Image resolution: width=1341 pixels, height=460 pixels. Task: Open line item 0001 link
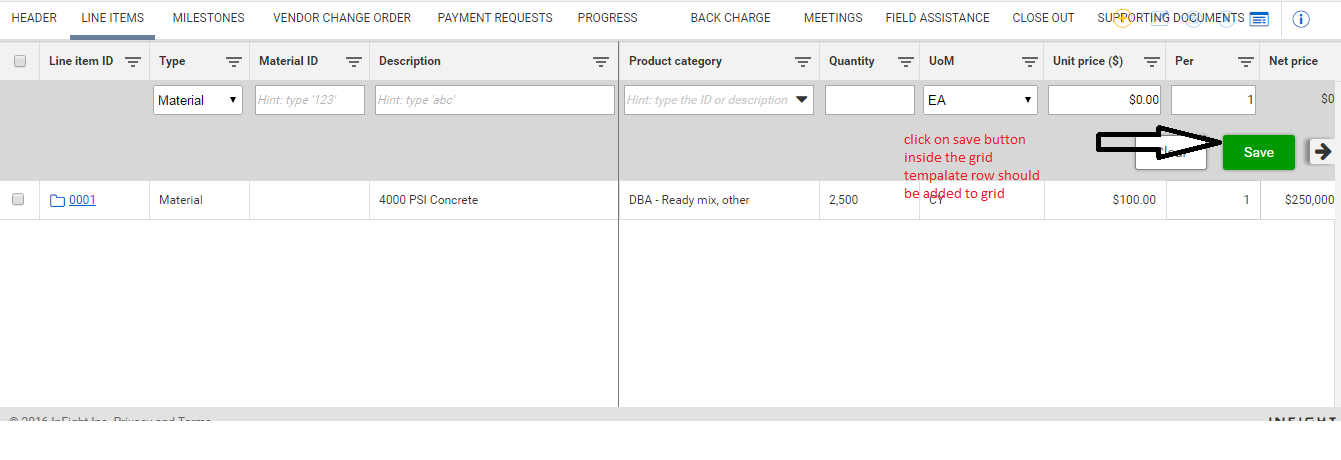[x=82, y=200]
